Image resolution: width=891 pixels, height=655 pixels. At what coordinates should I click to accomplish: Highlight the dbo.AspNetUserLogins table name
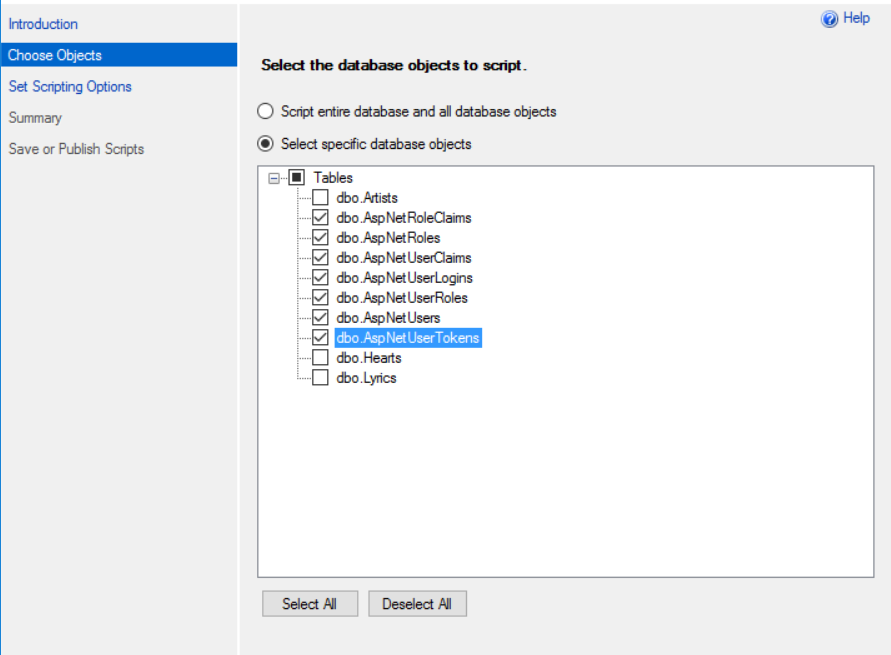405,278
